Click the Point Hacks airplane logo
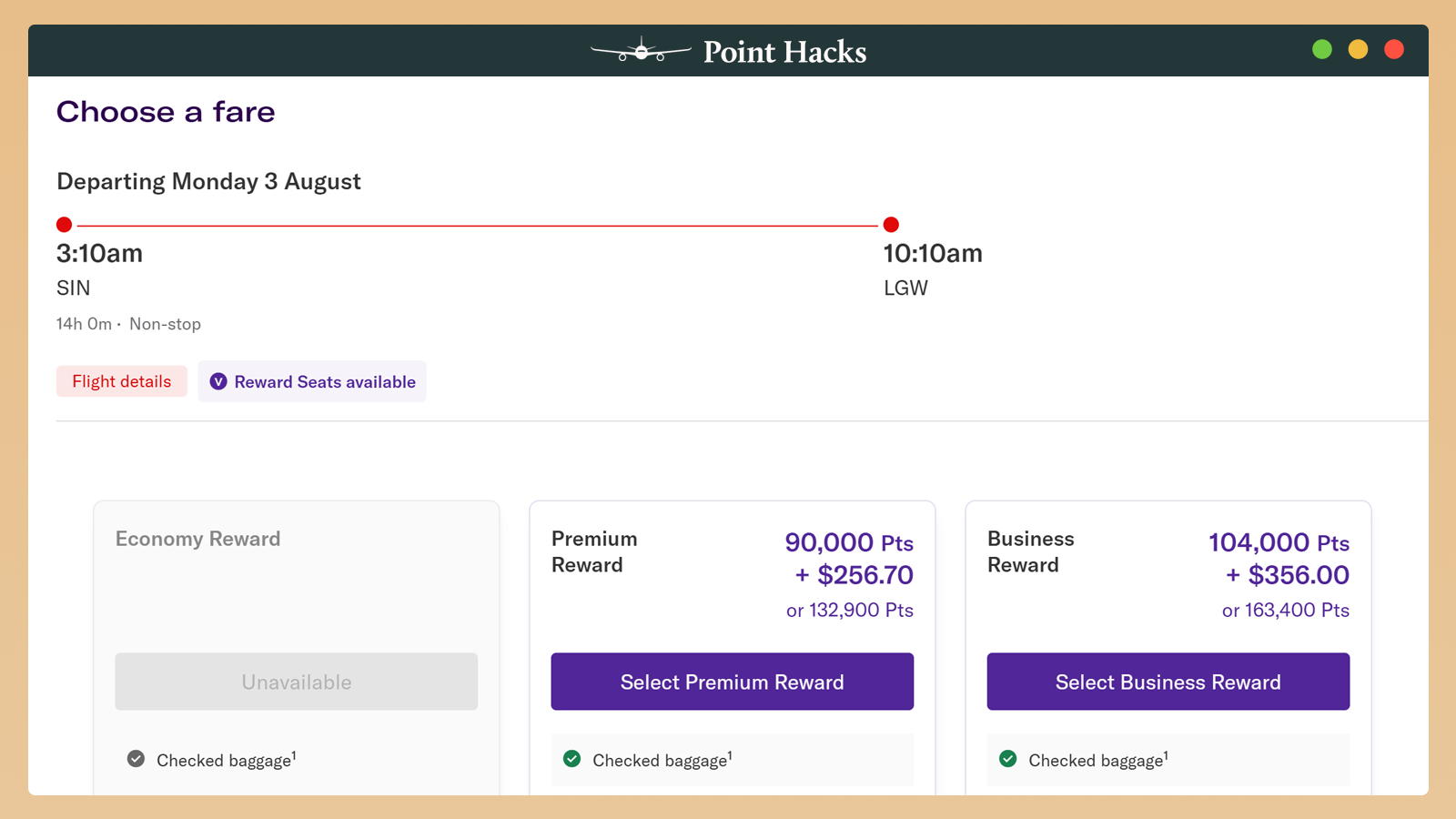The width and height of the screenshot is (1456, 819). [x=641, y=52]
